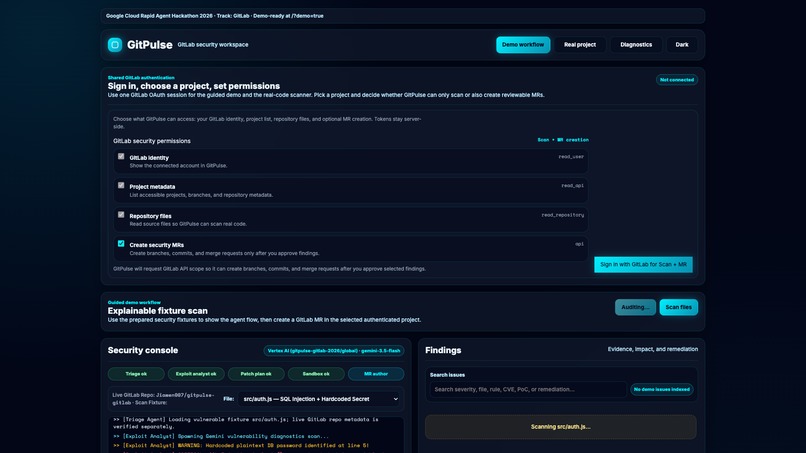Viewport: 806px width, 453px height.
Task: Click the read_user scope label
Action: tap(571, 157)
